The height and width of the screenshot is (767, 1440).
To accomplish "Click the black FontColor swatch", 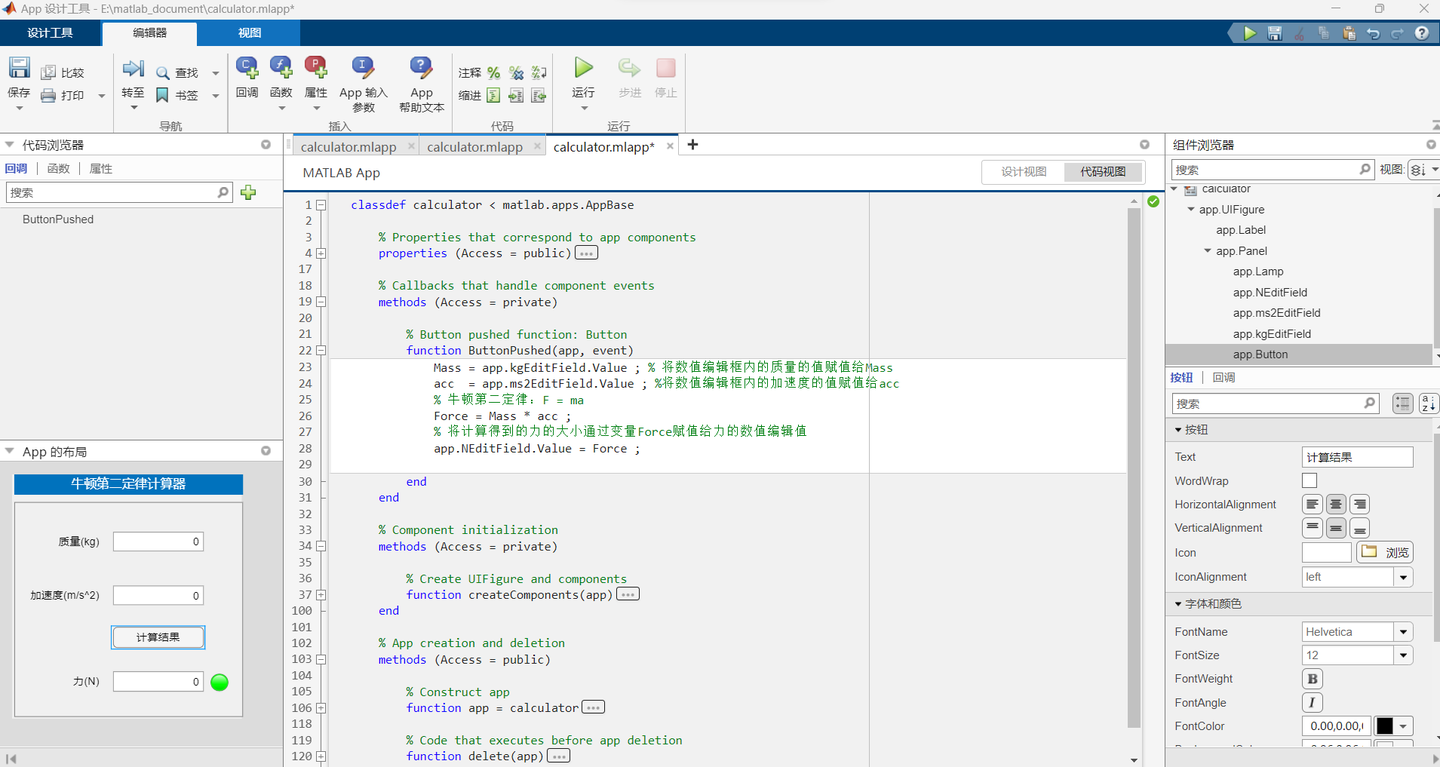I will (1385, 727).
